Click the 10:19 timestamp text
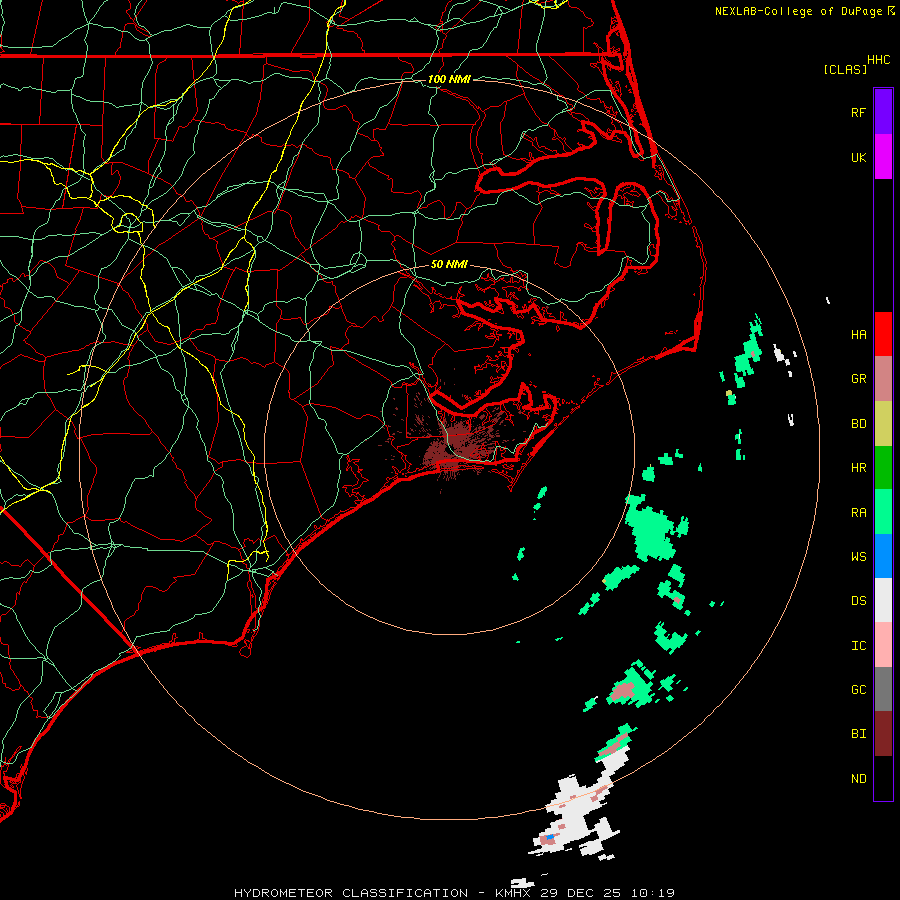The width and height of the screenshot is (900, 900). [653, 893]
